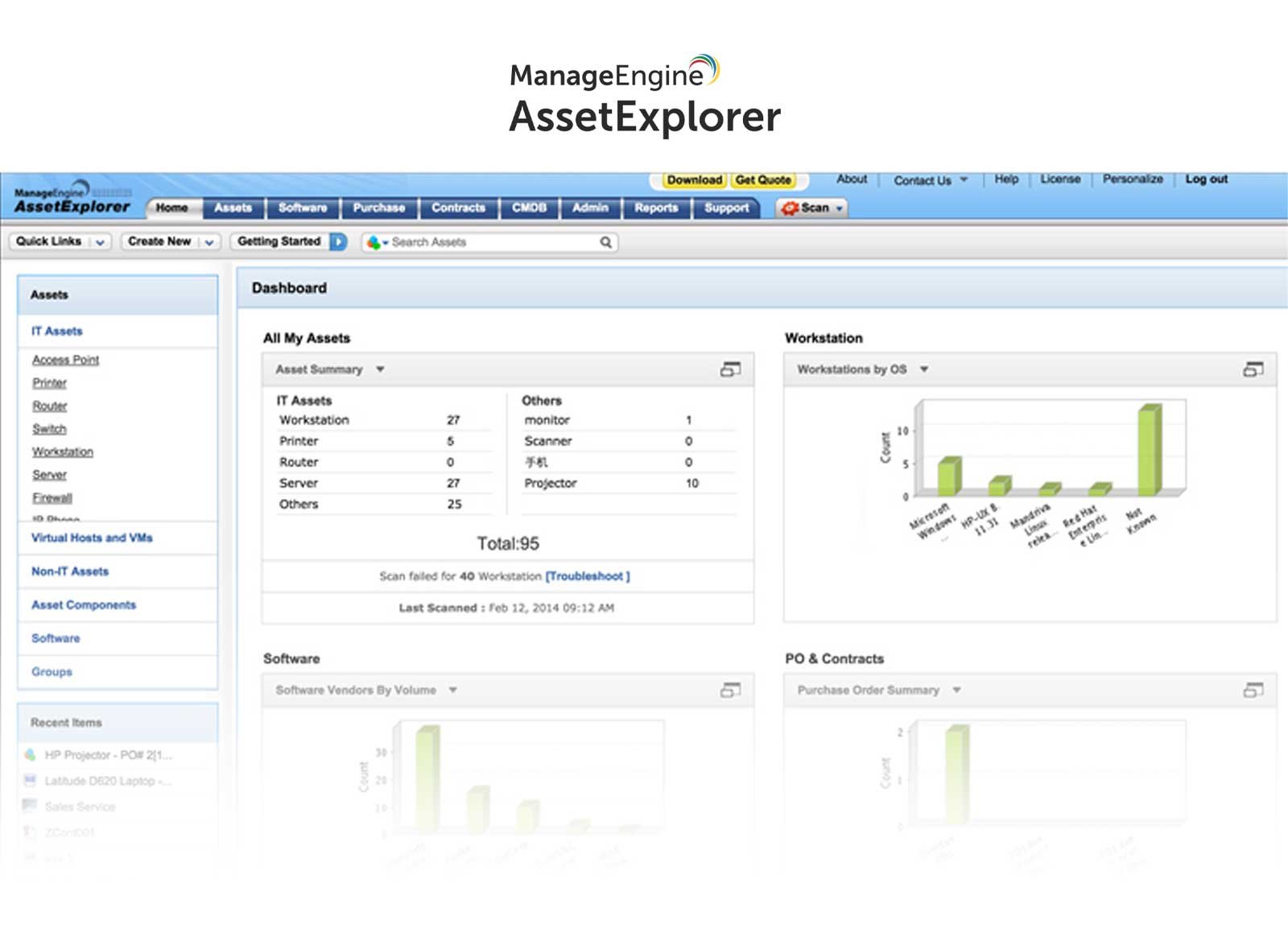Click the Download button
Viewport: 1288px width, 948px height.
pyautogui.click(x=695, y=180)
